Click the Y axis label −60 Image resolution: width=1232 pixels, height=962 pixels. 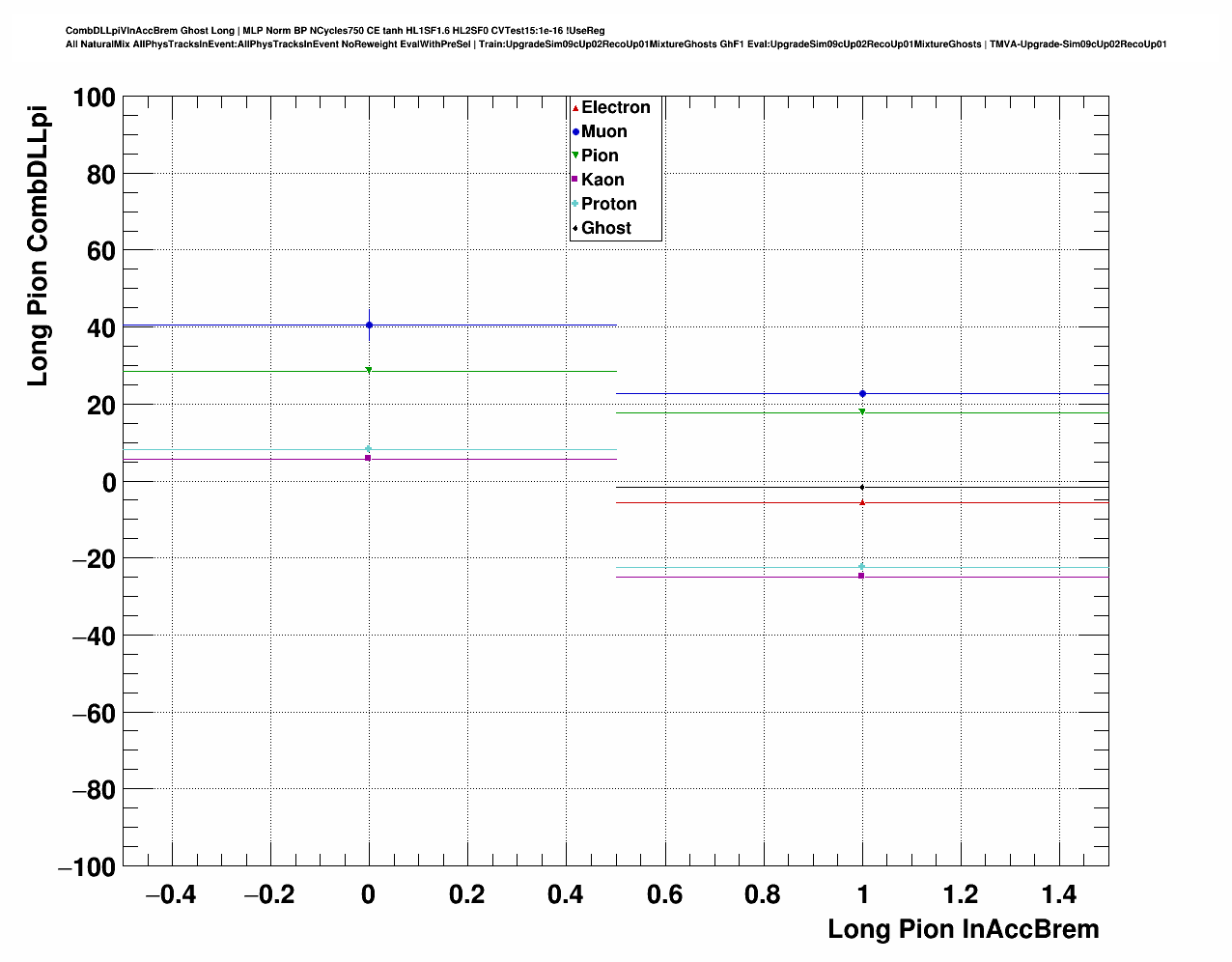95,714
